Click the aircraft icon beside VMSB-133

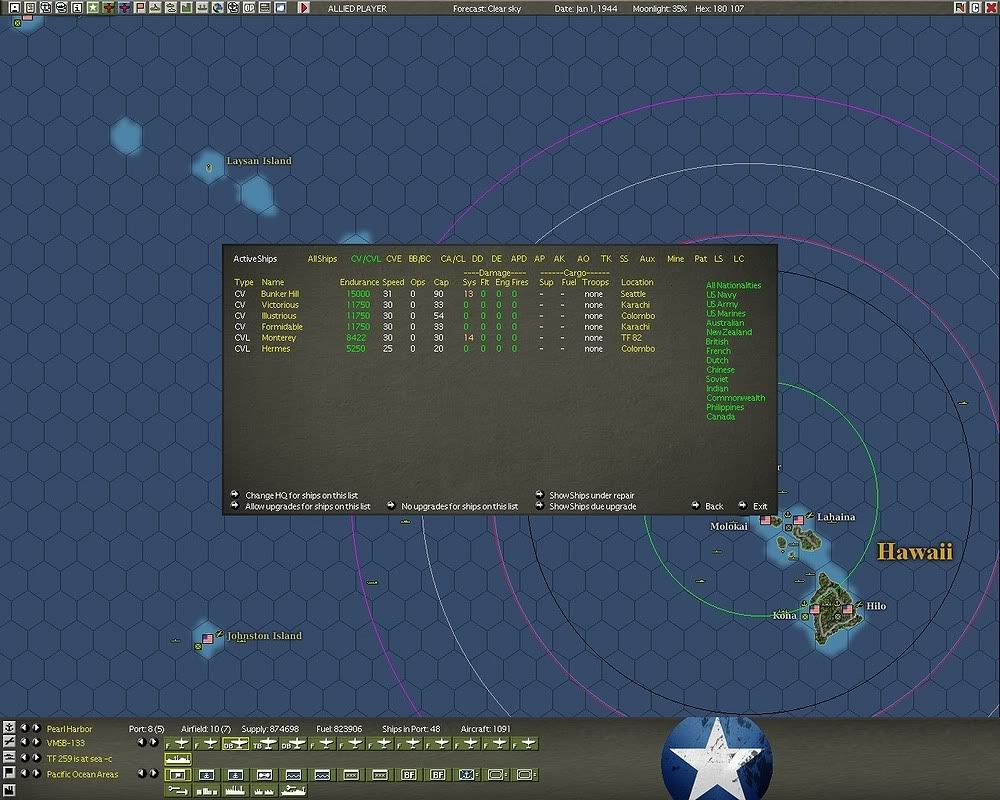click(x=9, y=742)
